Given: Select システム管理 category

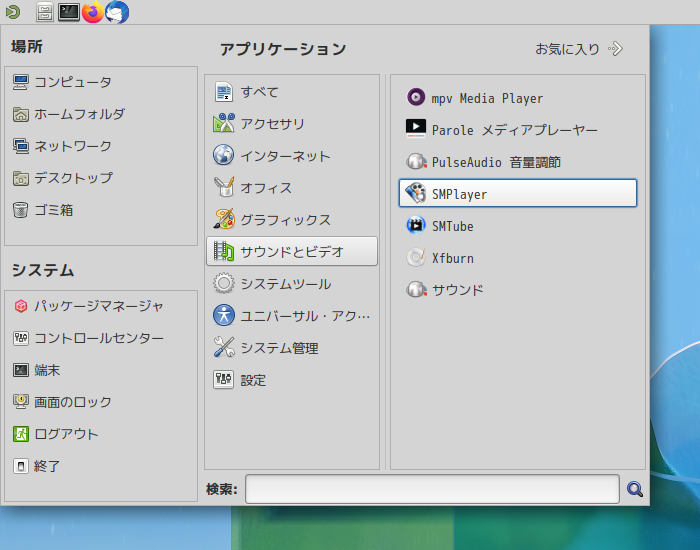Looking at the screenshot, I should click(x=292, y=348).
